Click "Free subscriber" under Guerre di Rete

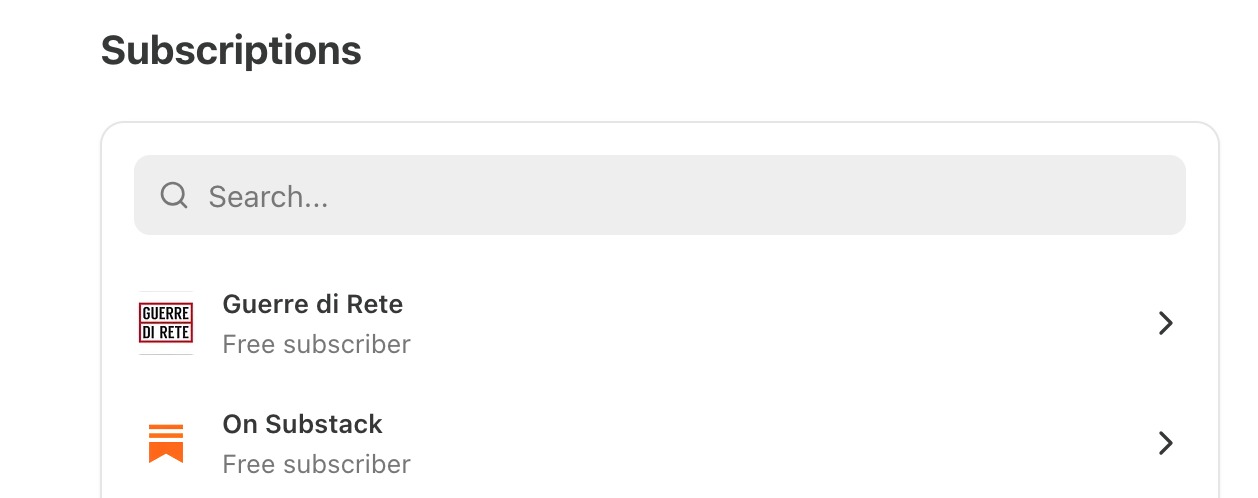(316, 345)
